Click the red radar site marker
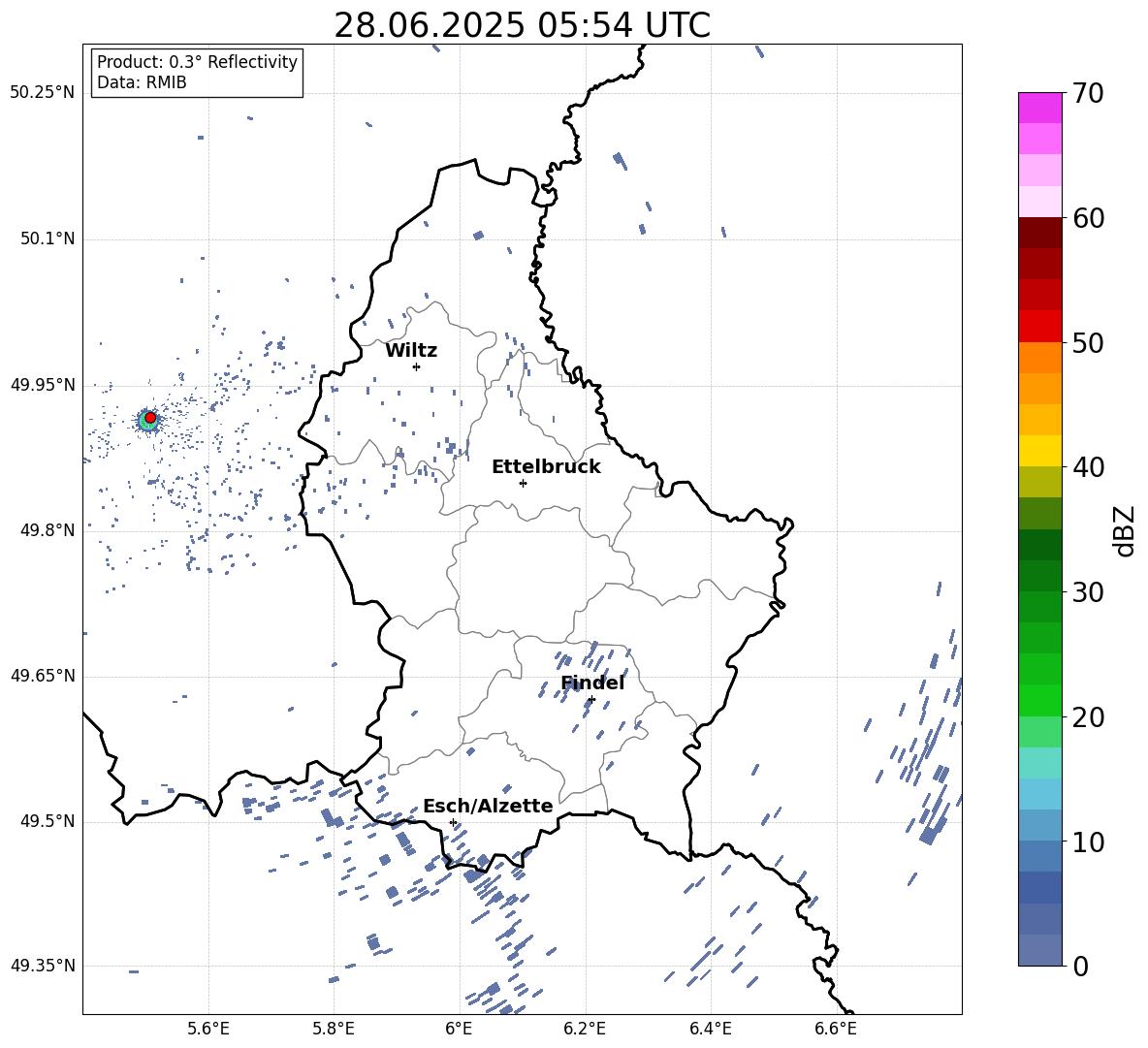 [150, 418]
